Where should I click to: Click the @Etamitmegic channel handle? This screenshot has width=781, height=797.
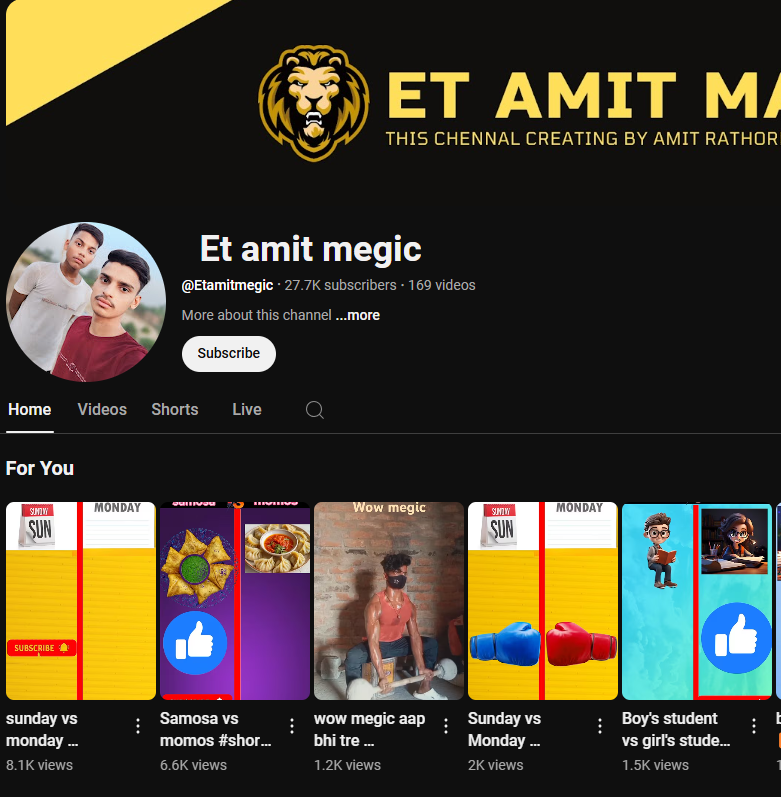tap(227, 286)
